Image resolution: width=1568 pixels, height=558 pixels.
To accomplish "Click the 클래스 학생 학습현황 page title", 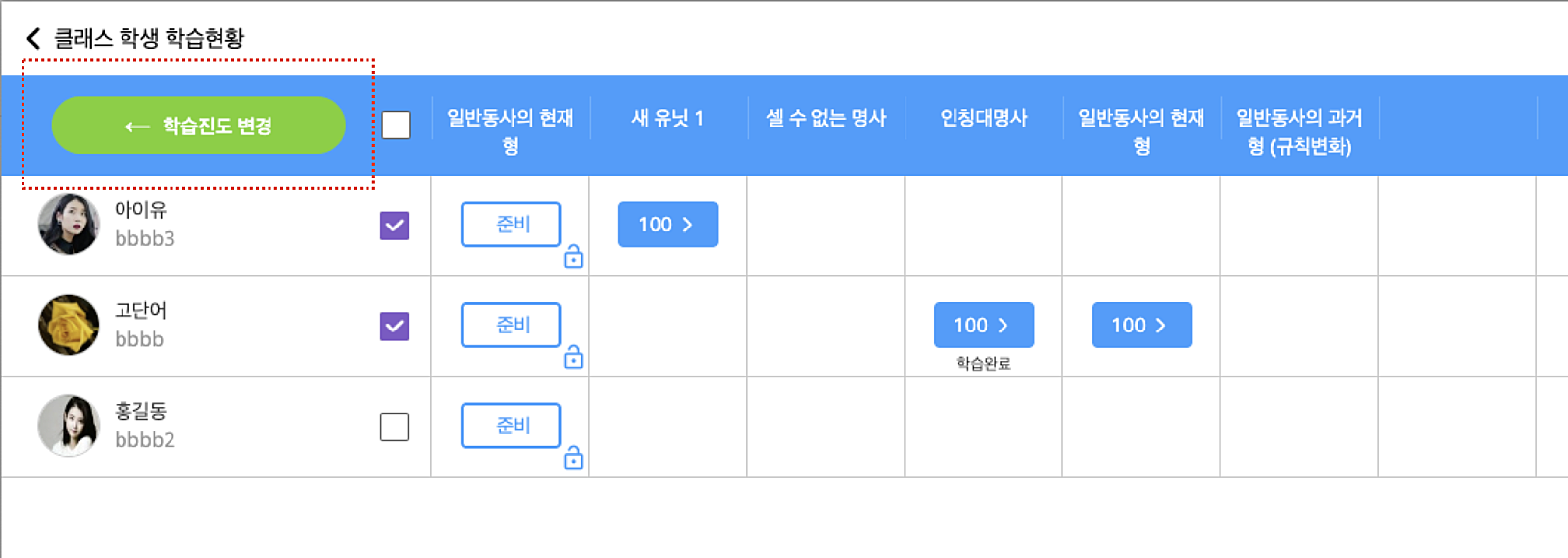I will (x=149, y=38).
